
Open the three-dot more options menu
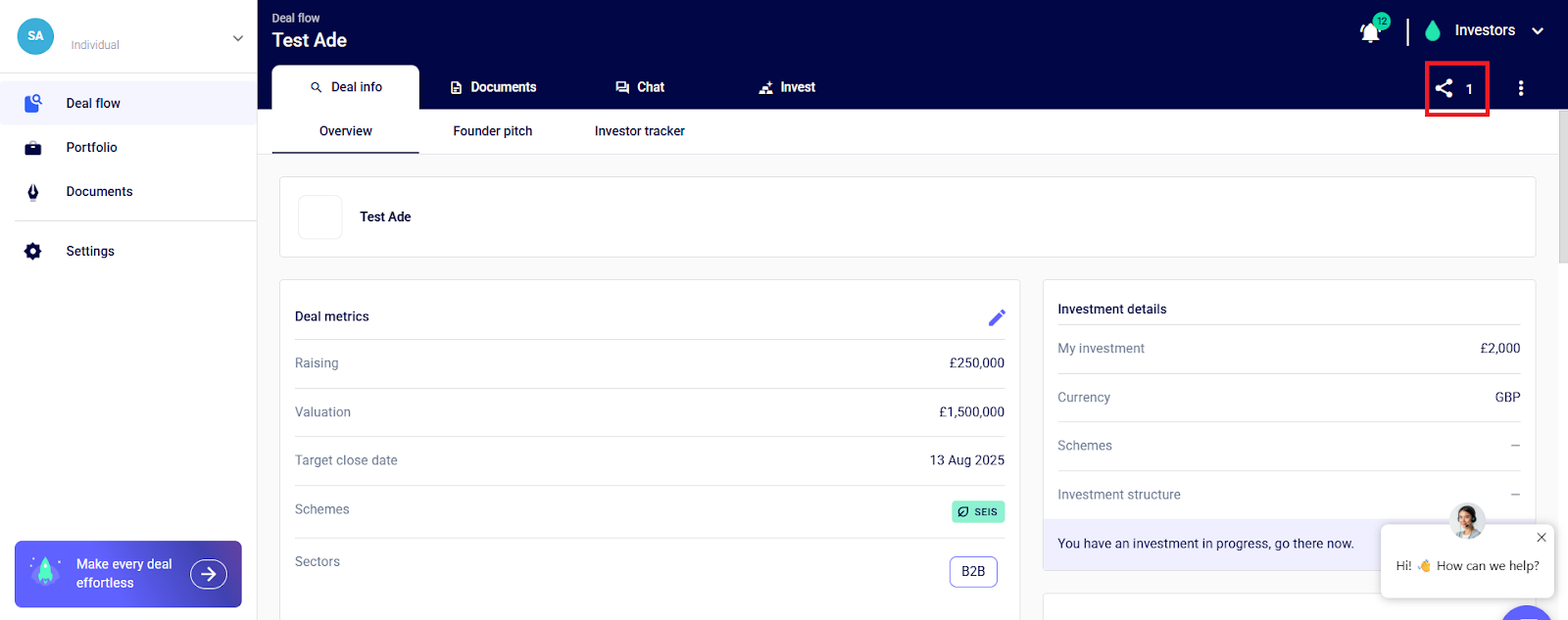[1520, 88]
